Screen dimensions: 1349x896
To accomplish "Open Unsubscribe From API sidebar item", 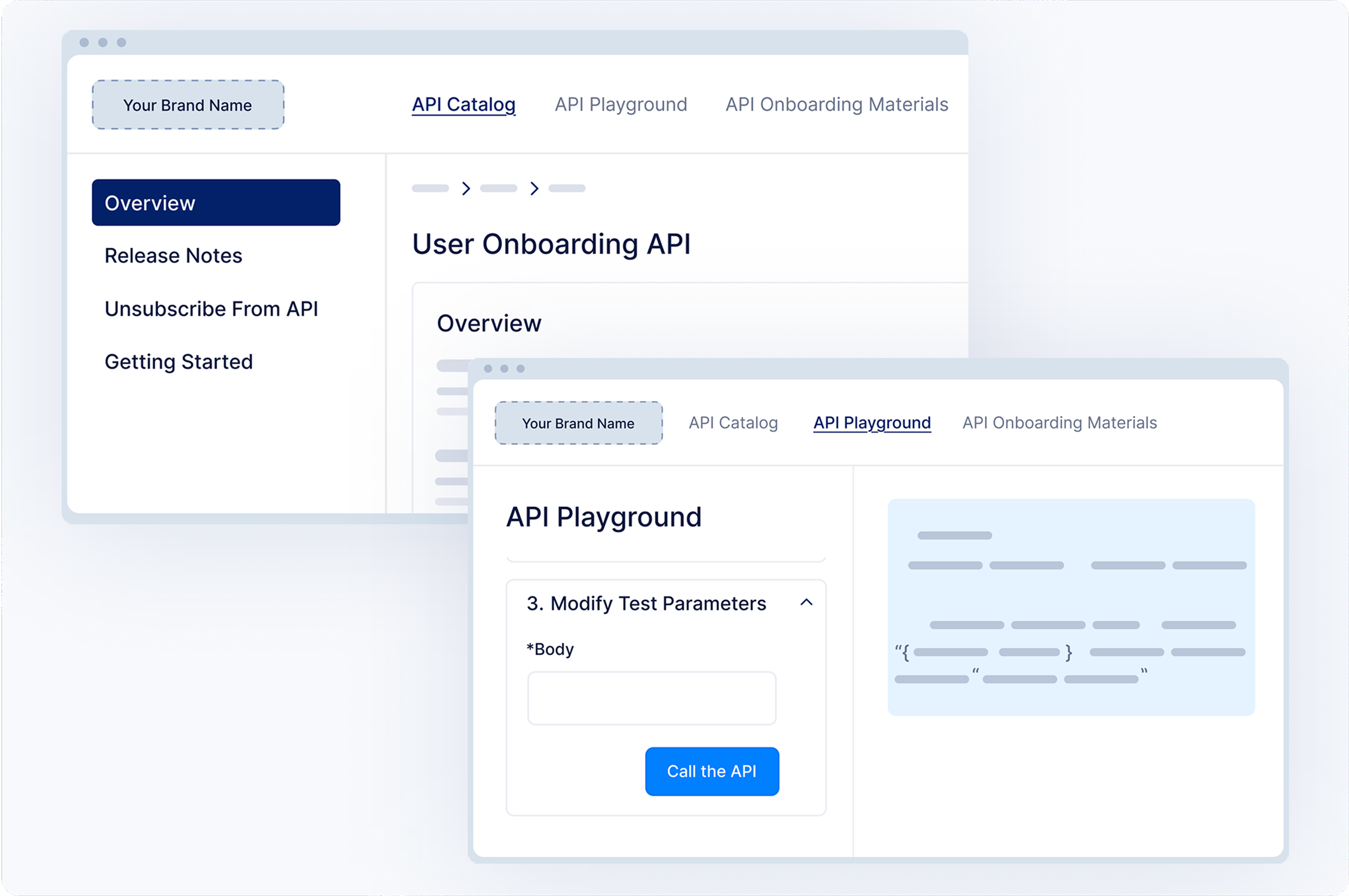I will tap(211, 309).
